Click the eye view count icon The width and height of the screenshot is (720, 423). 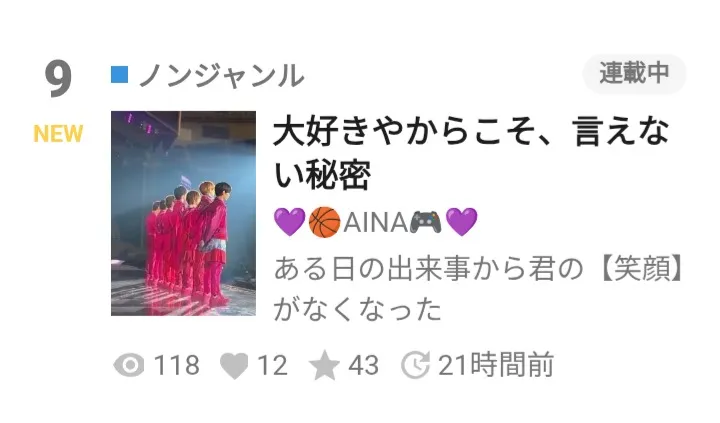(x=129, y=366)
